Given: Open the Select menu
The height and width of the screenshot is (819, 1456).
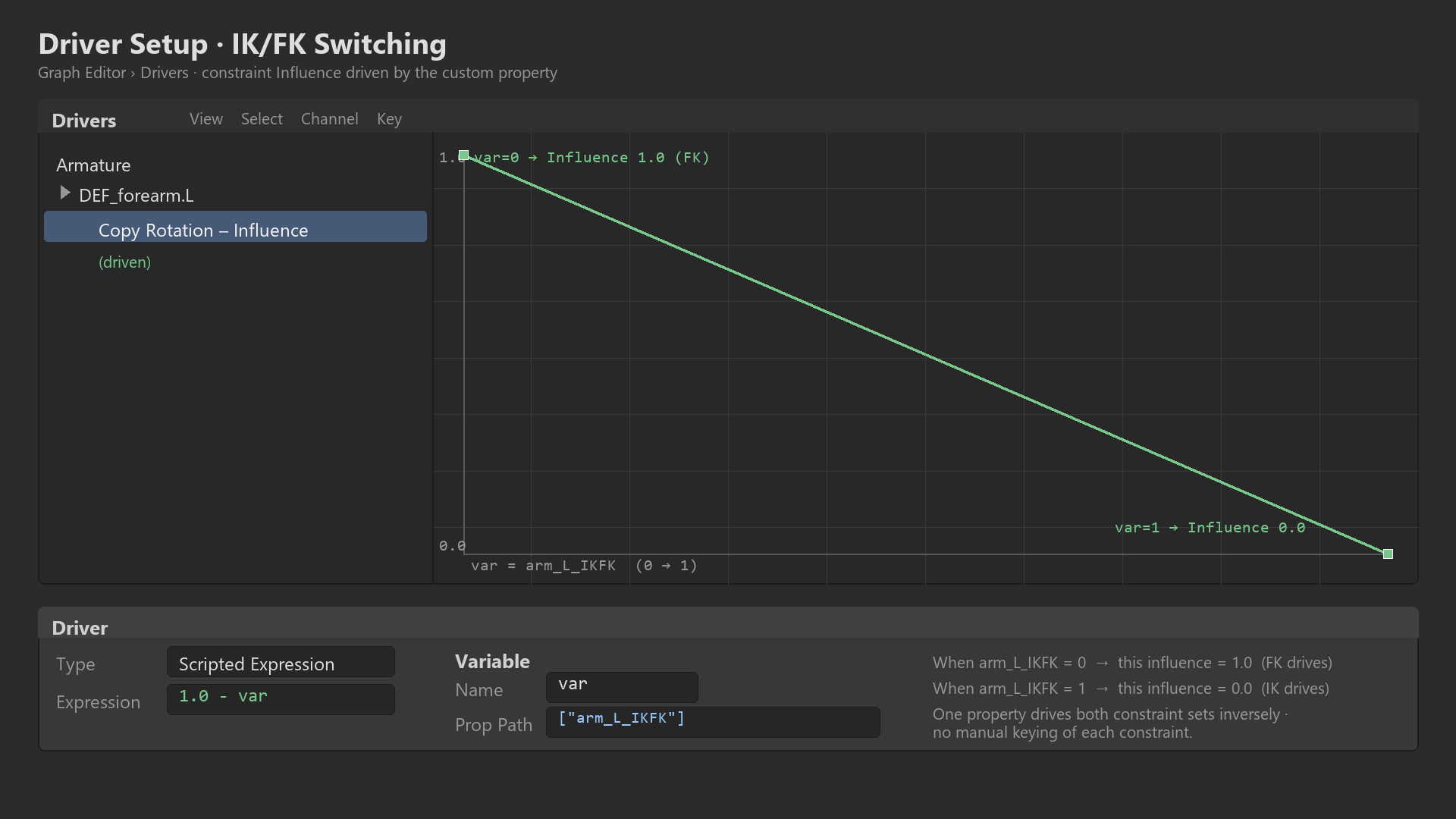Looking at the screenshot, I should pos(262,119).
